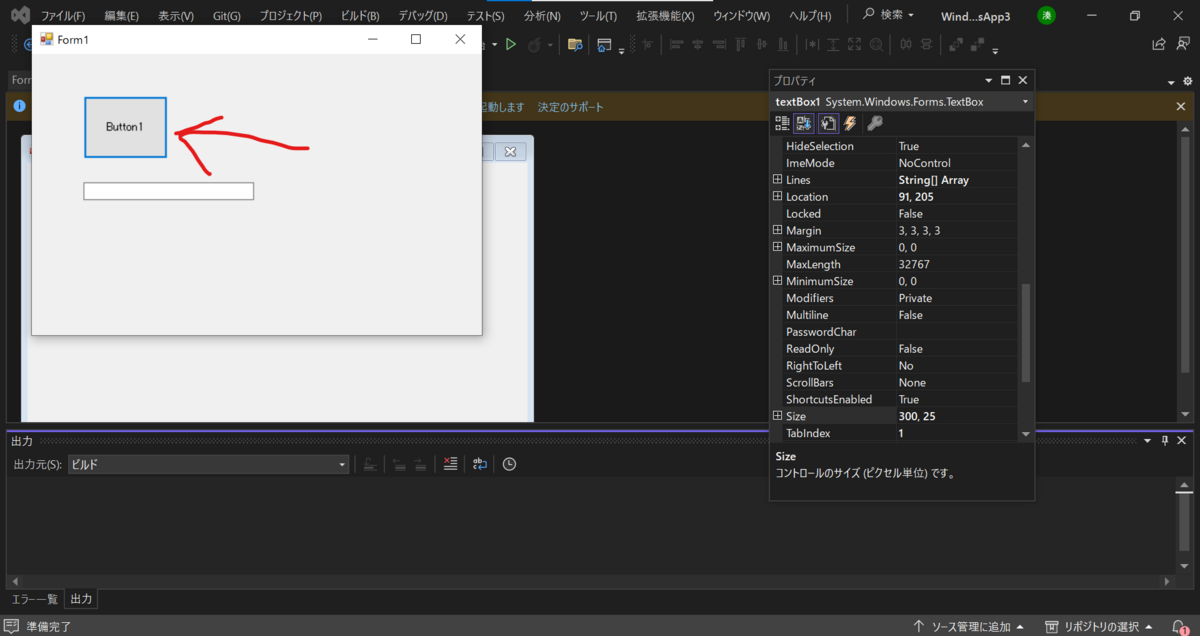The height and width of the screenshot is (636, 1200).
Task: Toggle word wrap icon in Output pane
Action: [479, 463]
